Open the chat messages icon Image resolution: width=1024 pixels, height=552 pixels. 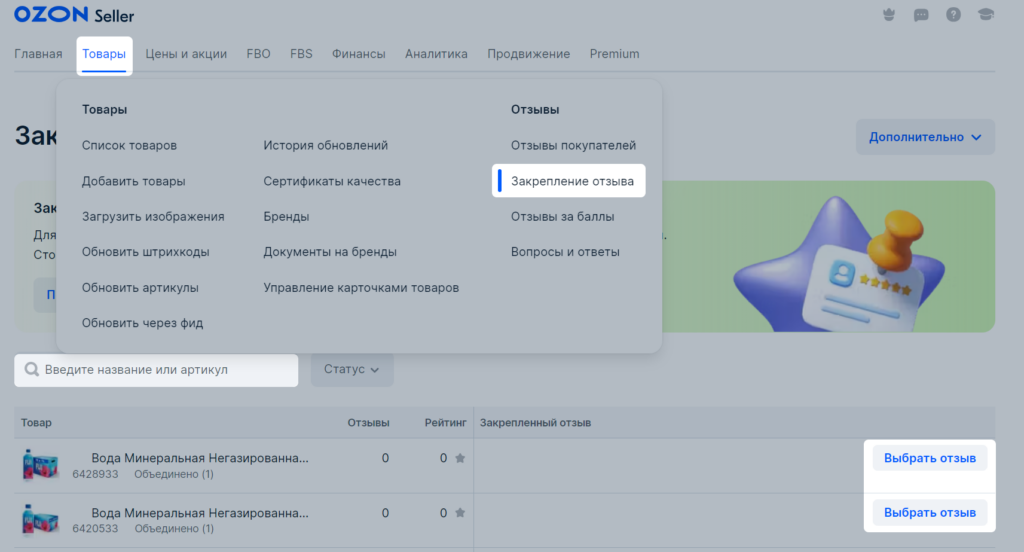(x=921, y=14)
